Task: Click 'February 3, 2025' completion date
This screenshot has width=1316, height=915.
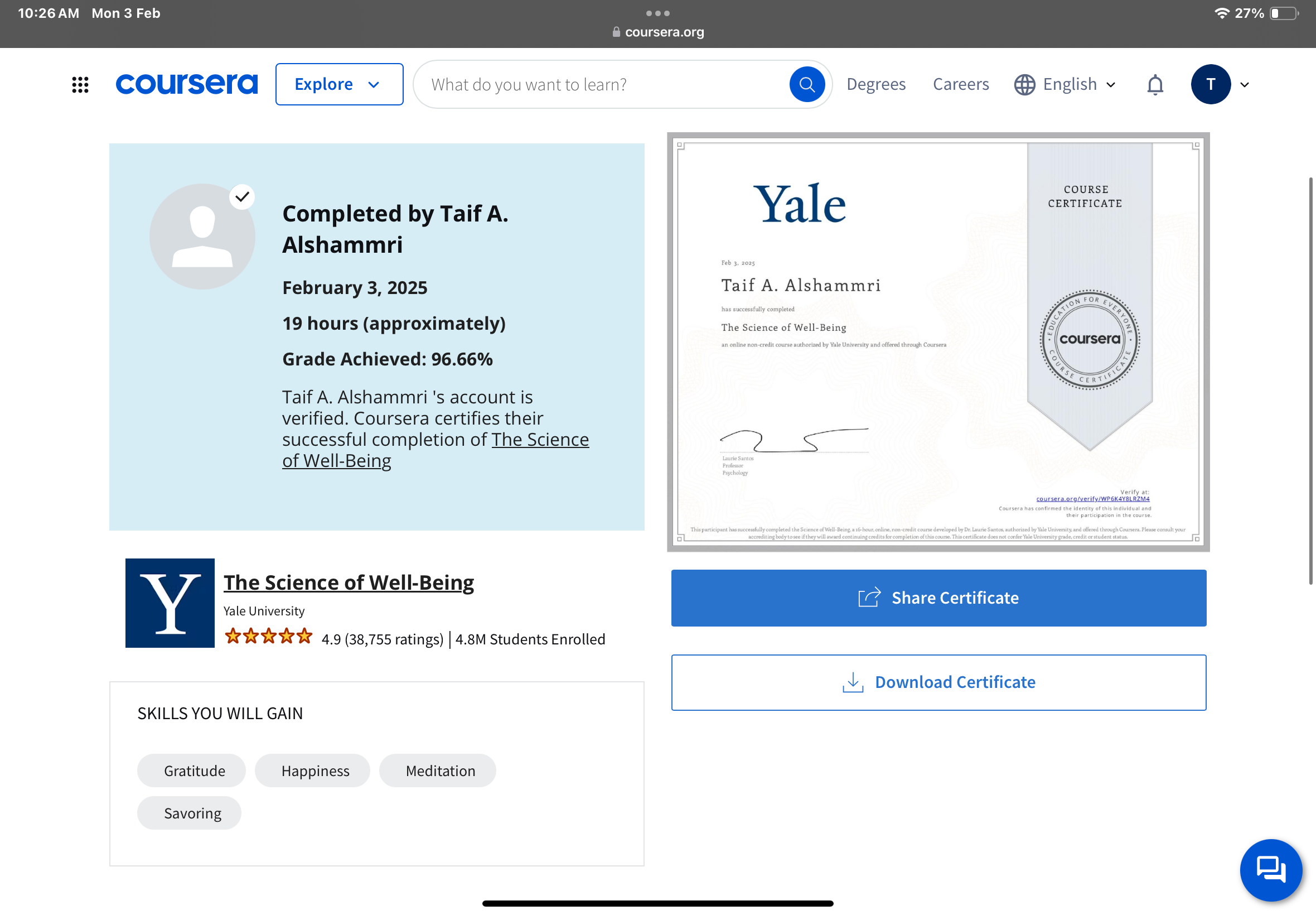Action: tap(355, 287)
